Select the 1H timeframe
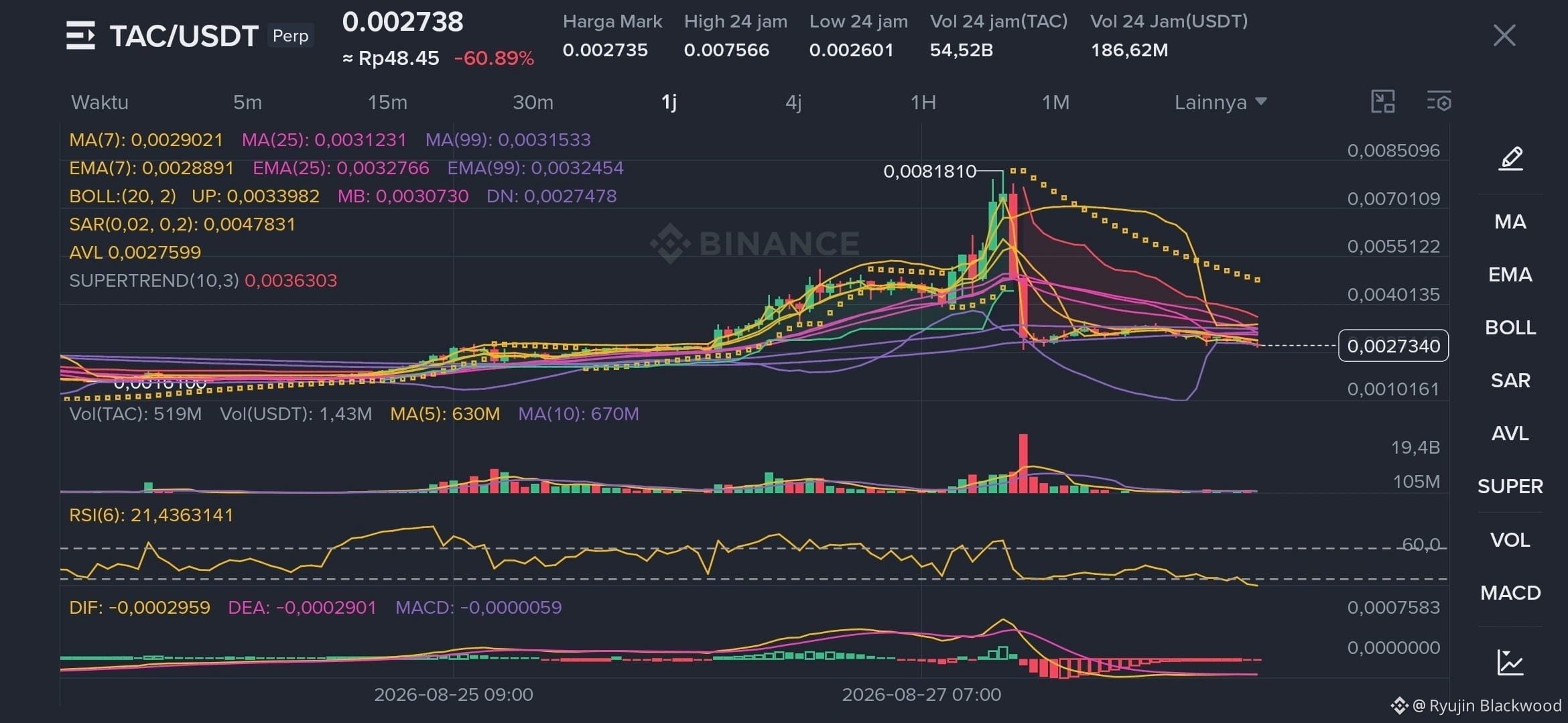This screenshot has height=723, width=1568. [x=923, y=103]
